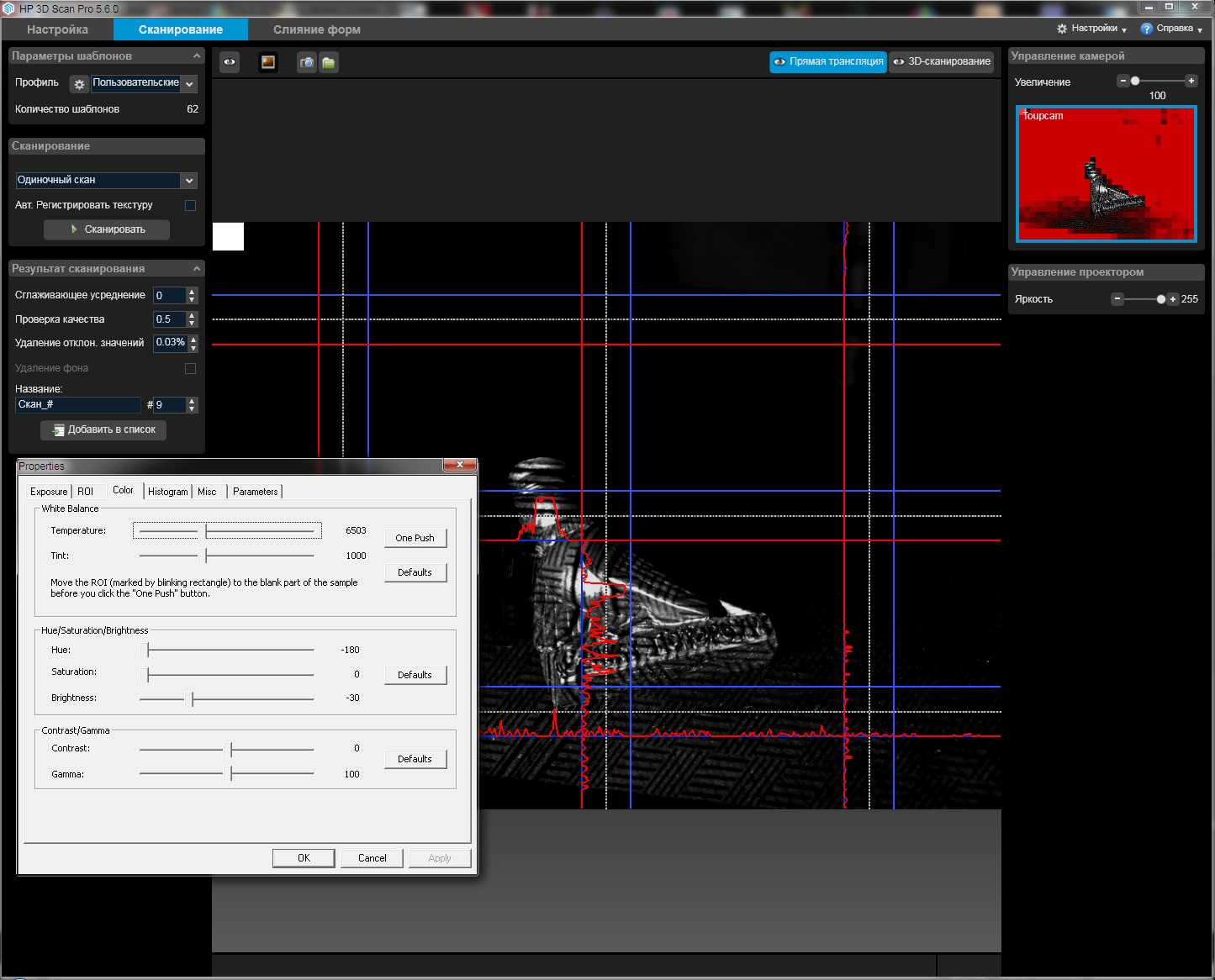Viewport: 1215px width, 980px height.
Task: Click the Brightness slider in Properties
Action: pyautogui.click(x=226, y=698)
